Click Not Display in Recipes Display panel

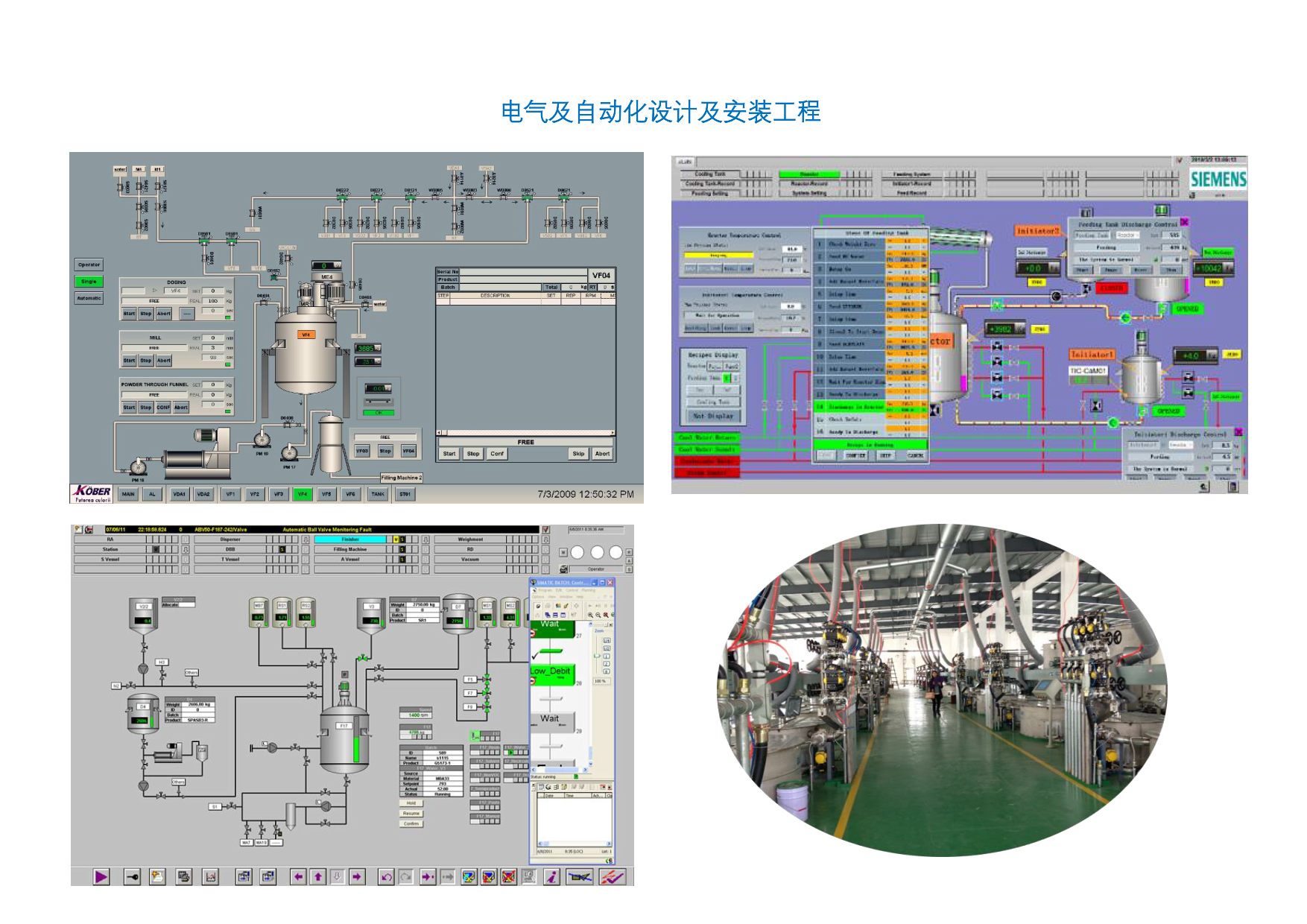(713, 416)
